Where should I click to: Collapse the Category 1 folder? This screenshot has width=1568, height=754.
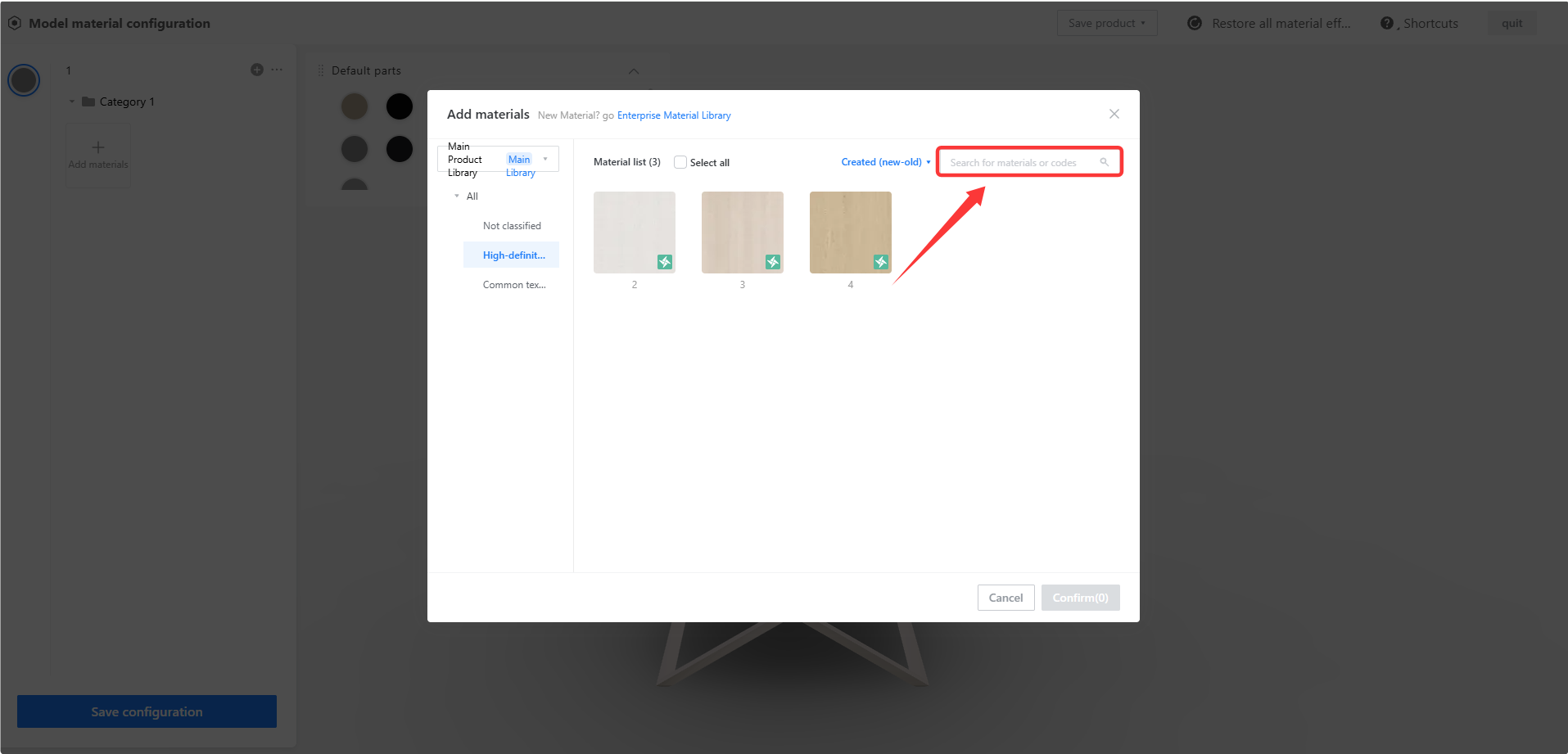(72, 102)
